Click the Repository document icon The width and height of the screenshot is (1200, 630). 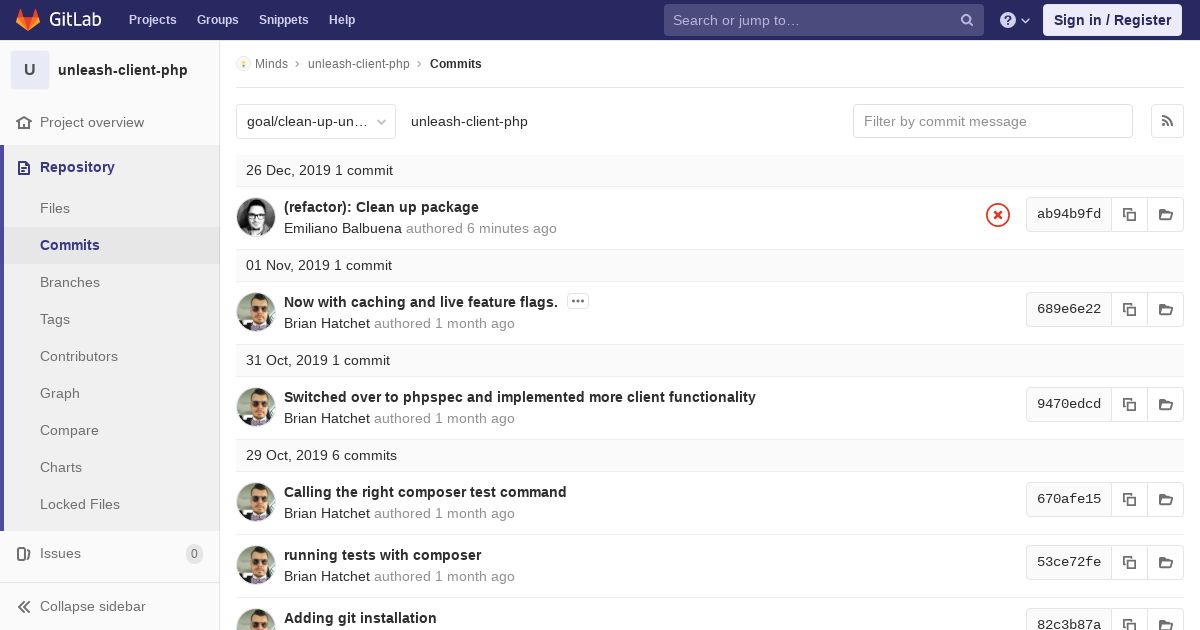(24, 167)
